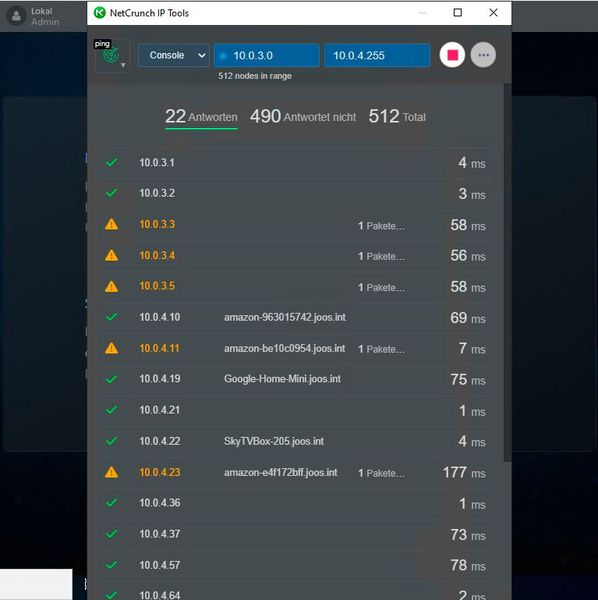Select address 10.0.3.1
This screenshot has width=598, height=600.
pos(157,163)
